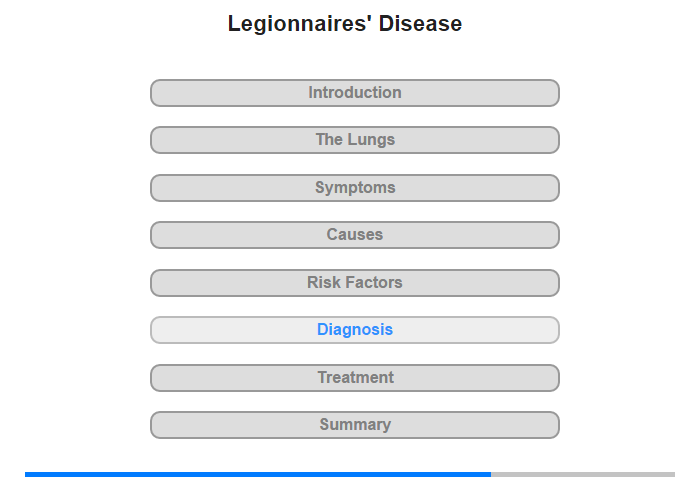The width and height of the screenshot is (700, 480).
Task: Click where the blue progress ends
Action: tap(491, 474)
